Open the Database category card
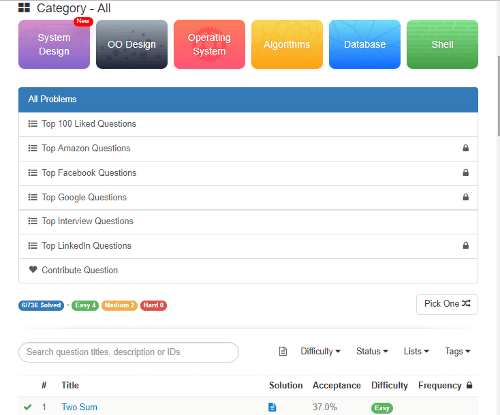This screenshot has width=500, height=415. [x=365, y=44]
